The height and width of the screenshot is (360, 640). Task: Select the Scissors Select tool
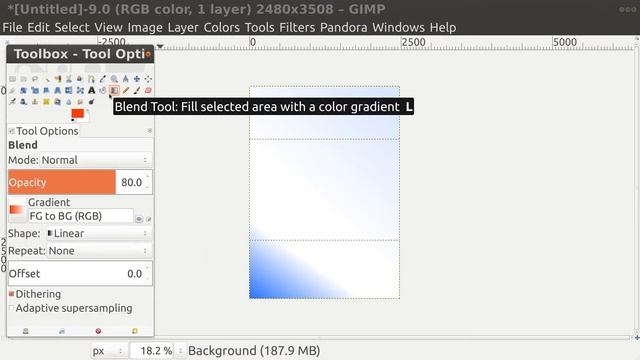tap(69, 79)
